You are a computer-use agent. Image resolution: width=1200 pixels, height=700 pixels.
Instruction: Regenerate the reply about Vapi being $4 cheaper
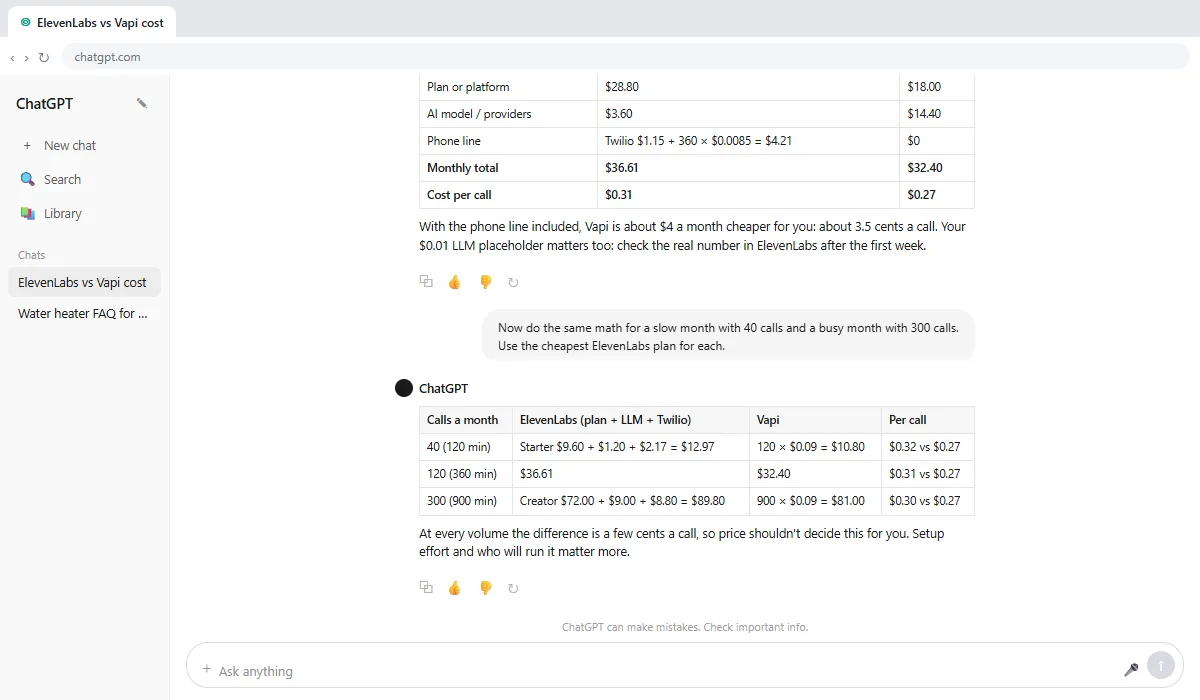513,282
